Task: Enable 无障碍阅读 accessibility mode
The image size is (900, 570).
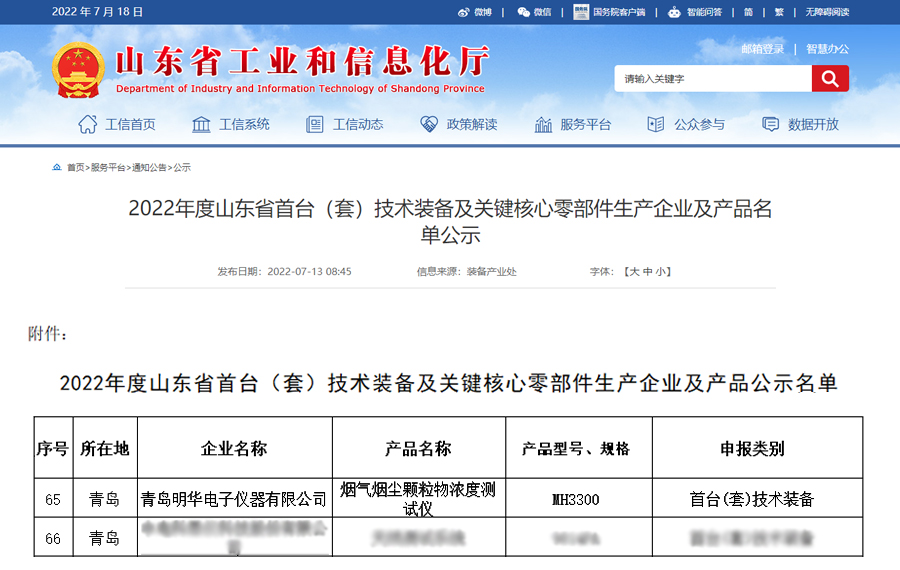Action: (x=826, y=12)
